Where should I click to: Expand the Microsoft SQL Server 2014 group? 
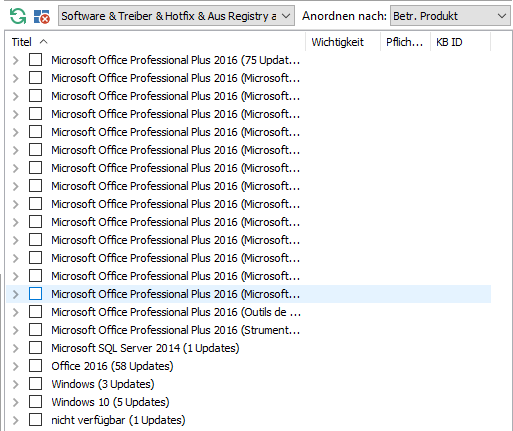(16, 348)
